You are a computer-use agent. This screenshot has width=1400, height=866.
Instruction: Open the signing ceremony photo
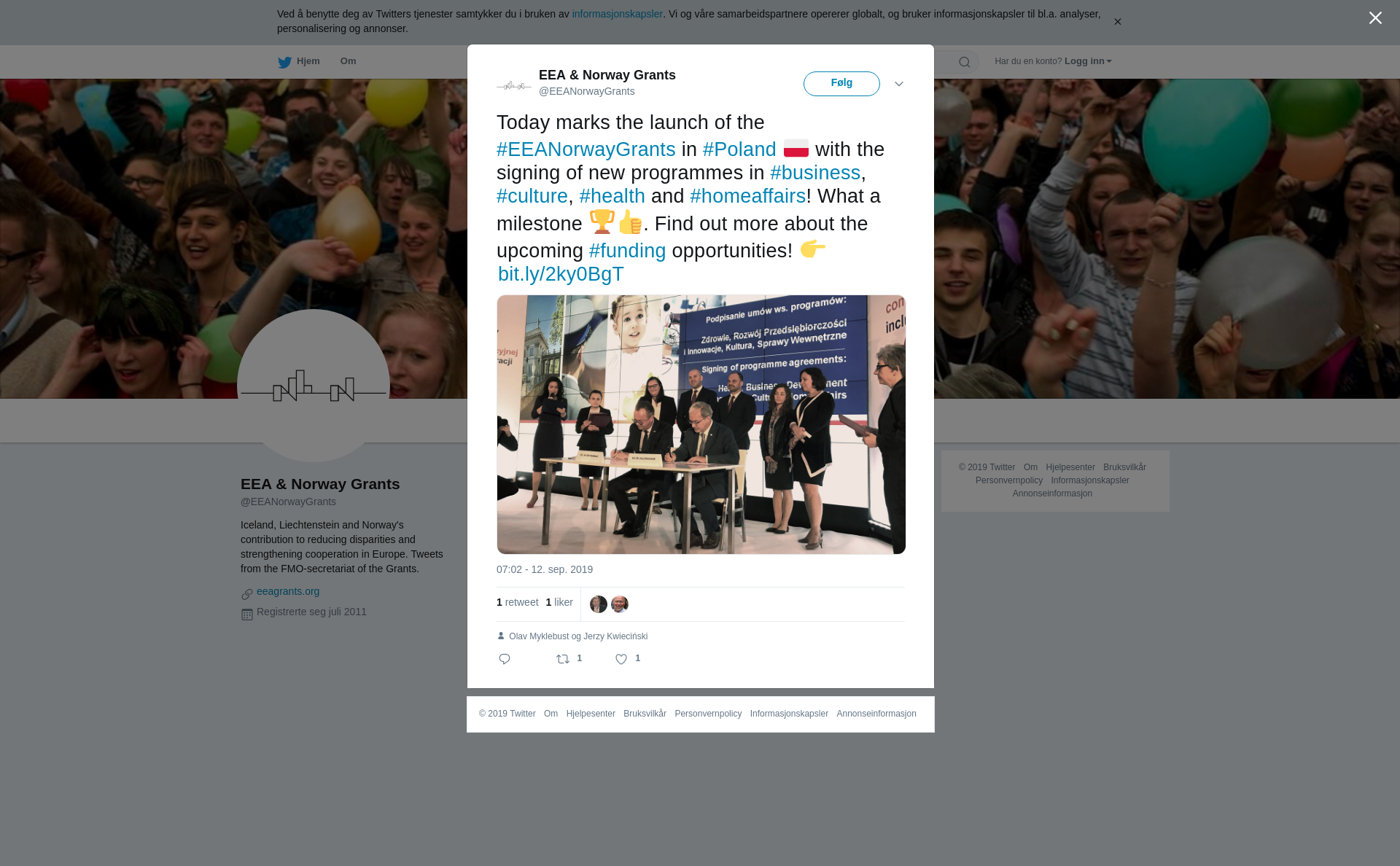701,424
